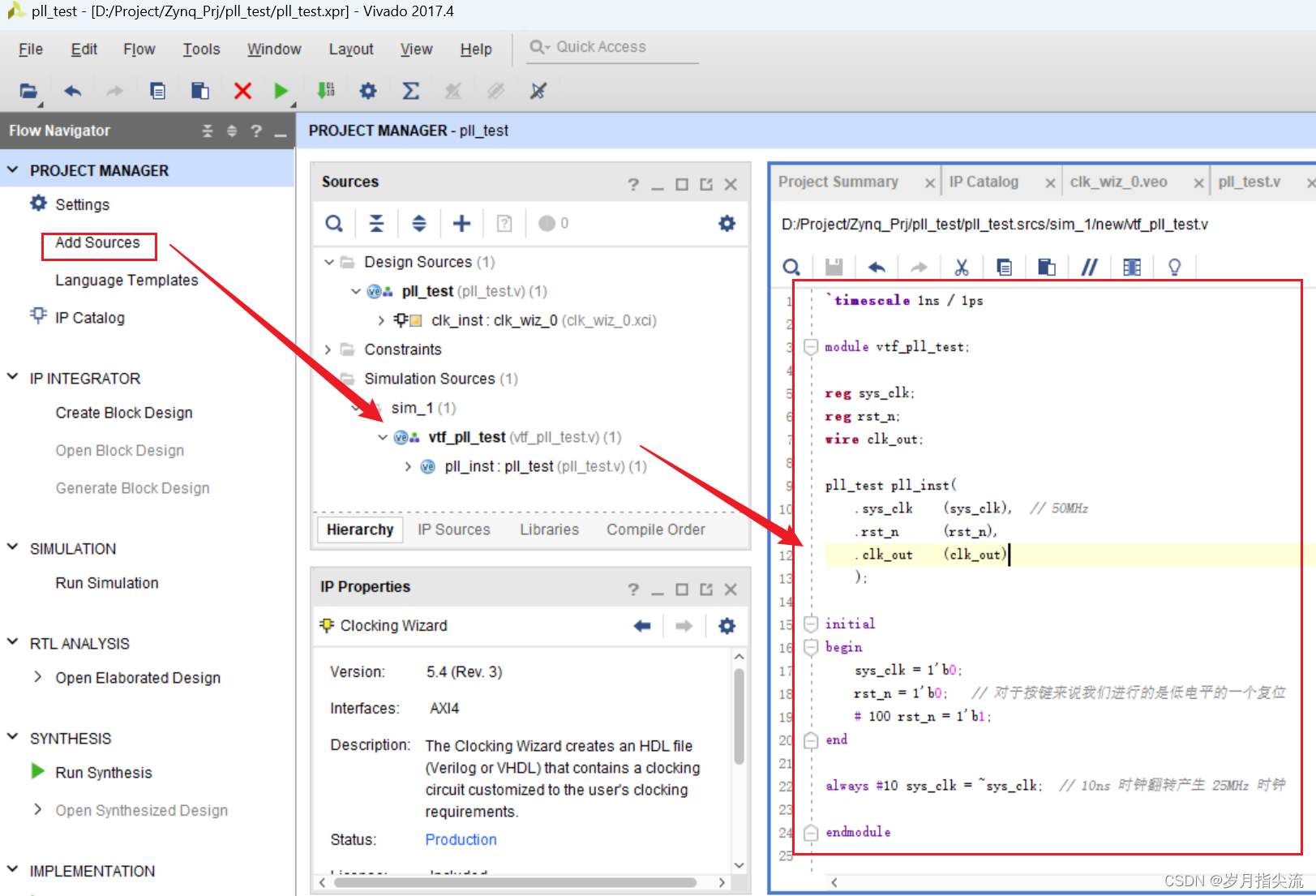Click Create Block Design
Viewport: 1316px width, 896px height.
tap(124, 413)
